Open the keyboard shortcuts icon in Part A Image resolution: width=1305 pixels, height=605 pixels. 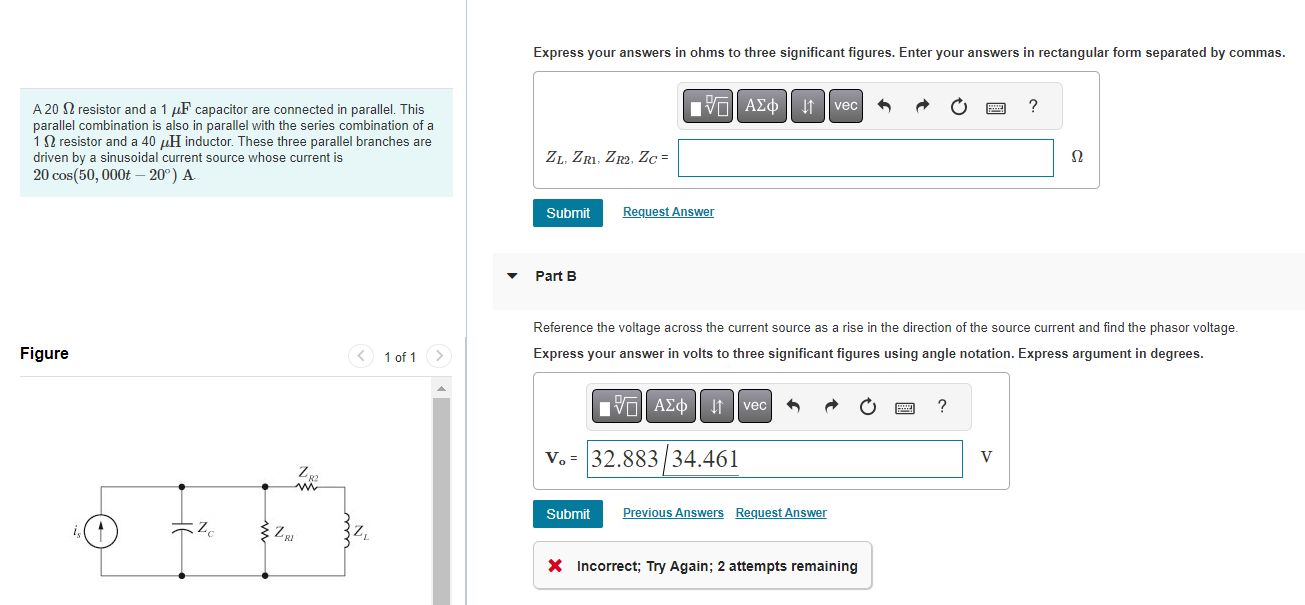996,106
